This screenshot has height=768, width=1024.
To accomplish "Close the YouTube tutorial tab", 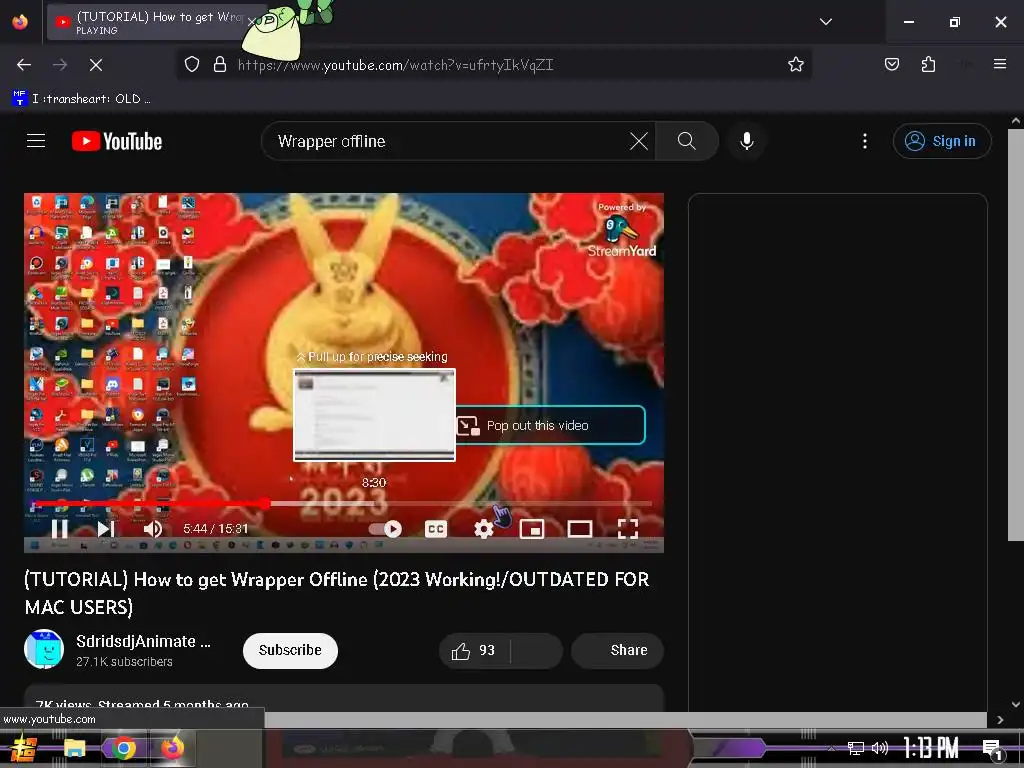I will pyautogui.click(x=251, y=22).
